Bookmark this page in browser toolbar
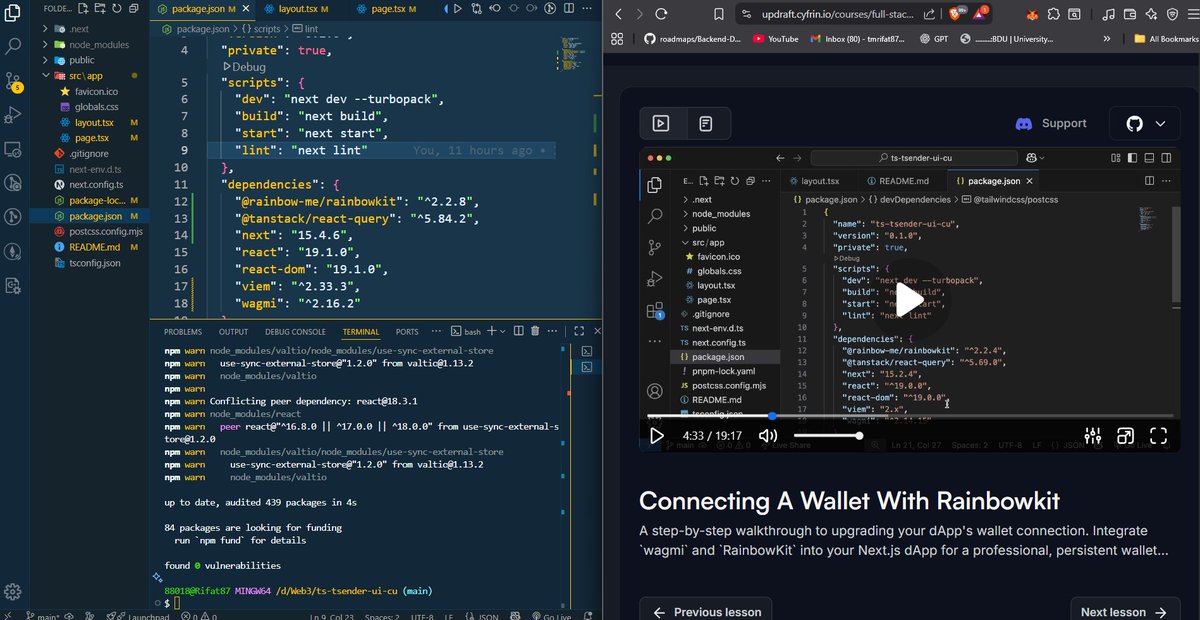This screenshot has width=1200, height=620. pyautogui.click(x=719, y=14)
